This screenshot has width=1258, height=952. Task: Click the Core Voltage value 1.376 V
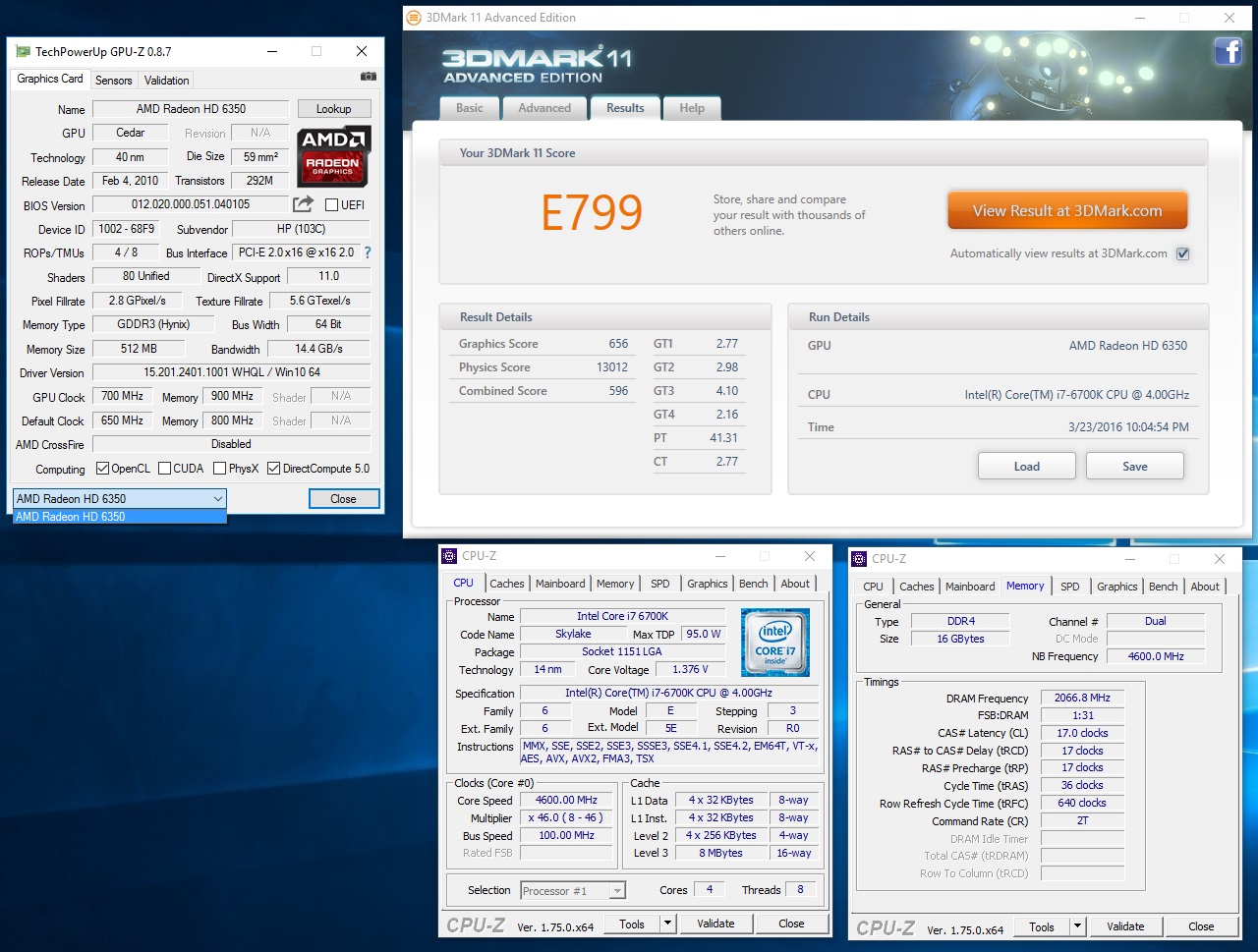(x=690, y=669)
